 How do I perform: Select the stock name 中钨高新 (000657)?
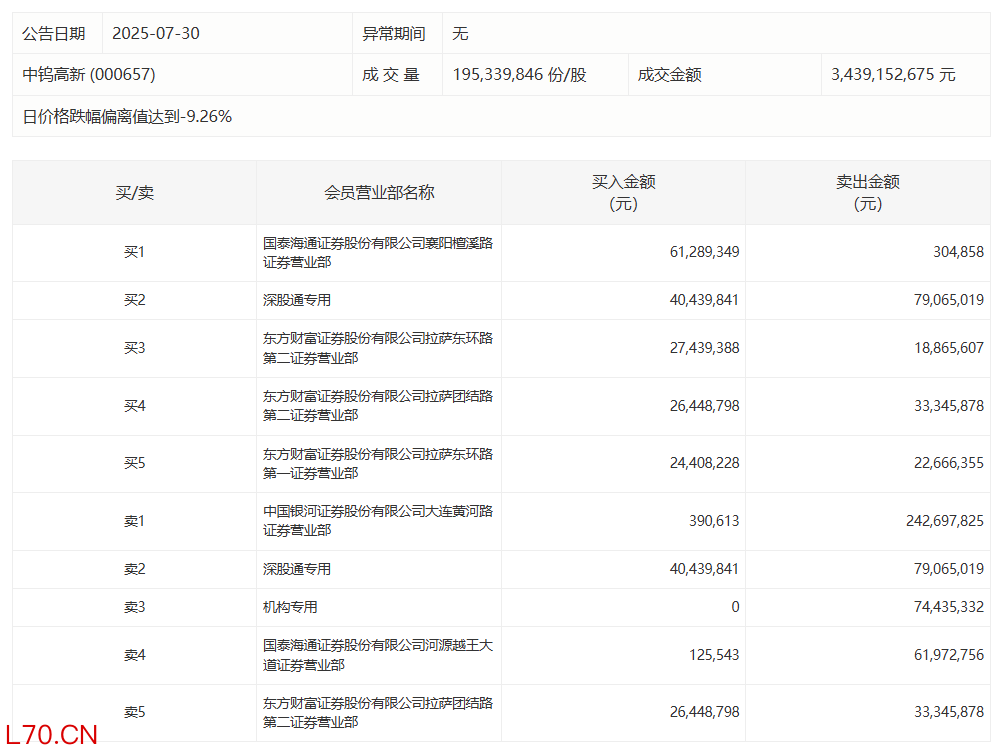(89, 74)
